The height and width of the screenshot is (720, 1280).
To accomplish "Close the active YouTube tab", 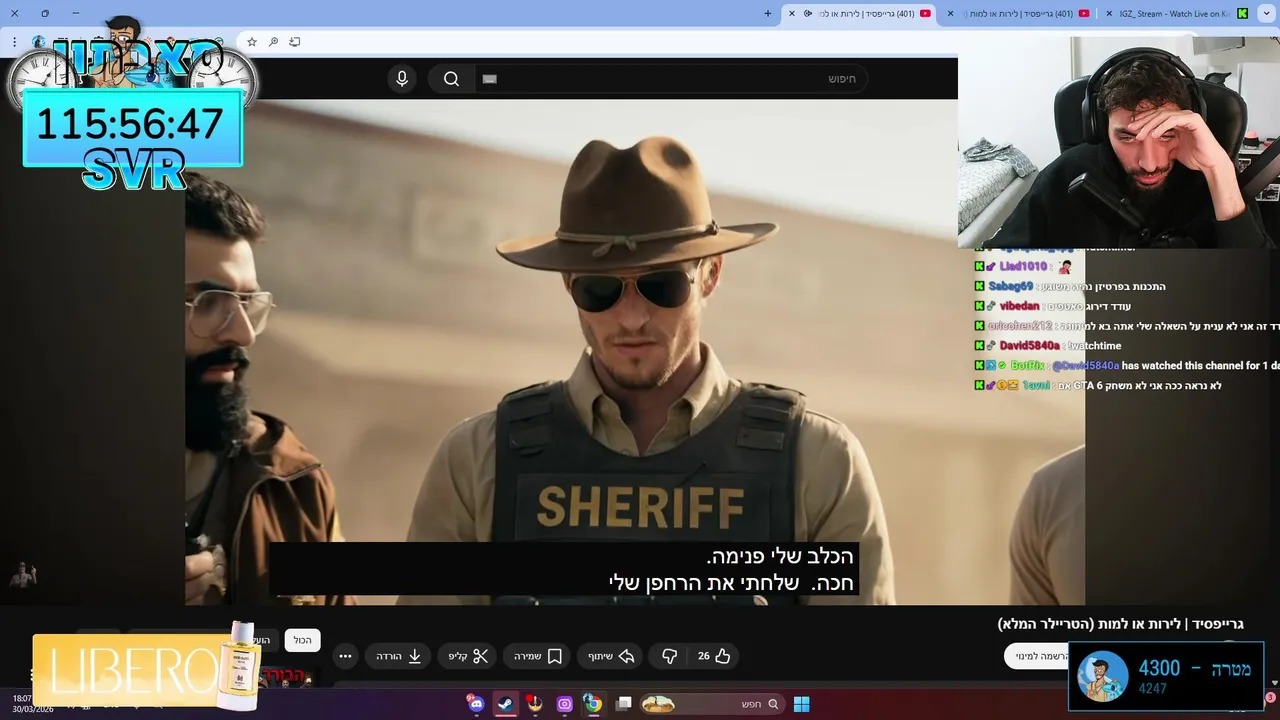I will pyautogui.click(x=792, y=13).
